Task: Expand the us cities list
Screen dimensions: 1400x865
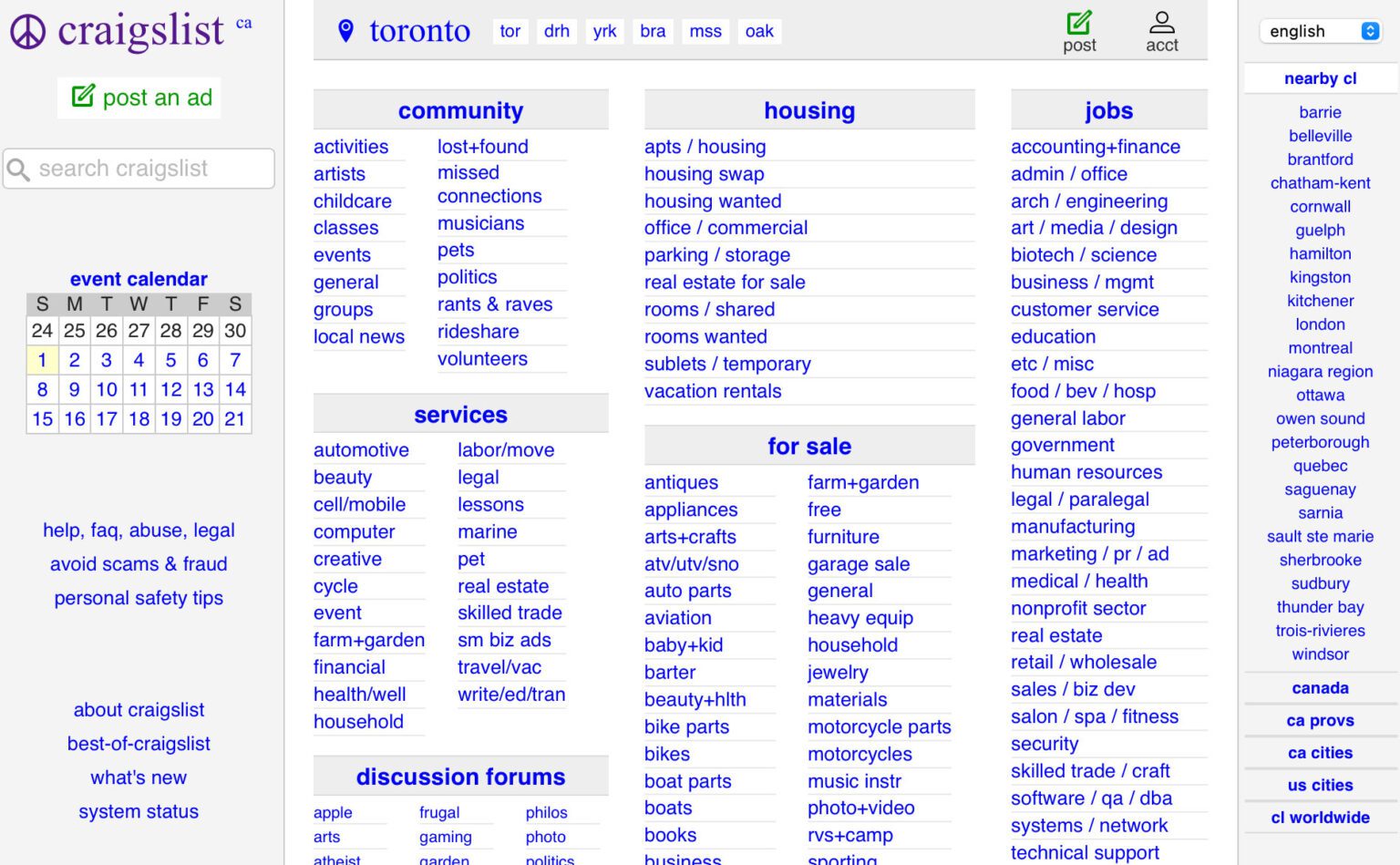Action: click(x=1320, y=785)
